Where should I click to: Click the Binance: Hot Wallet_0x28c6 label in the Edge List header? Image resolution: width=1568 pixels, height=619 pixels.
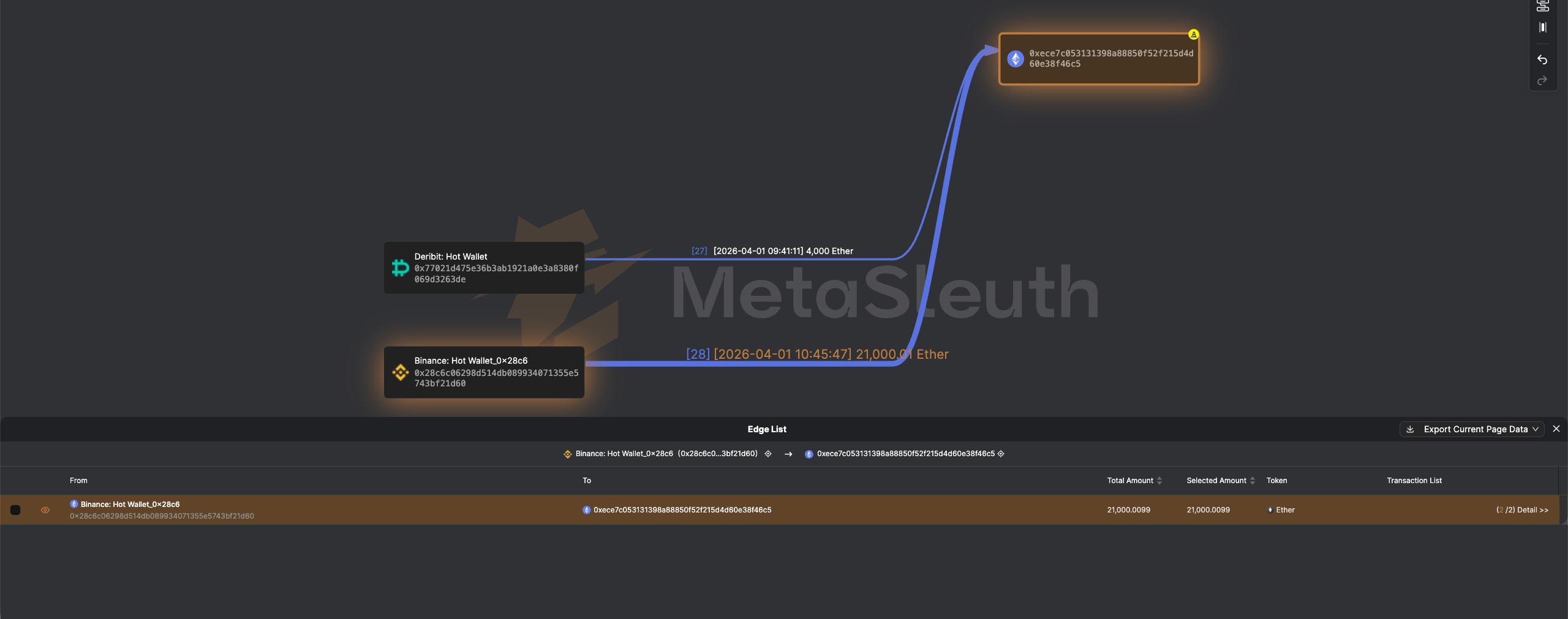point(624,454)
